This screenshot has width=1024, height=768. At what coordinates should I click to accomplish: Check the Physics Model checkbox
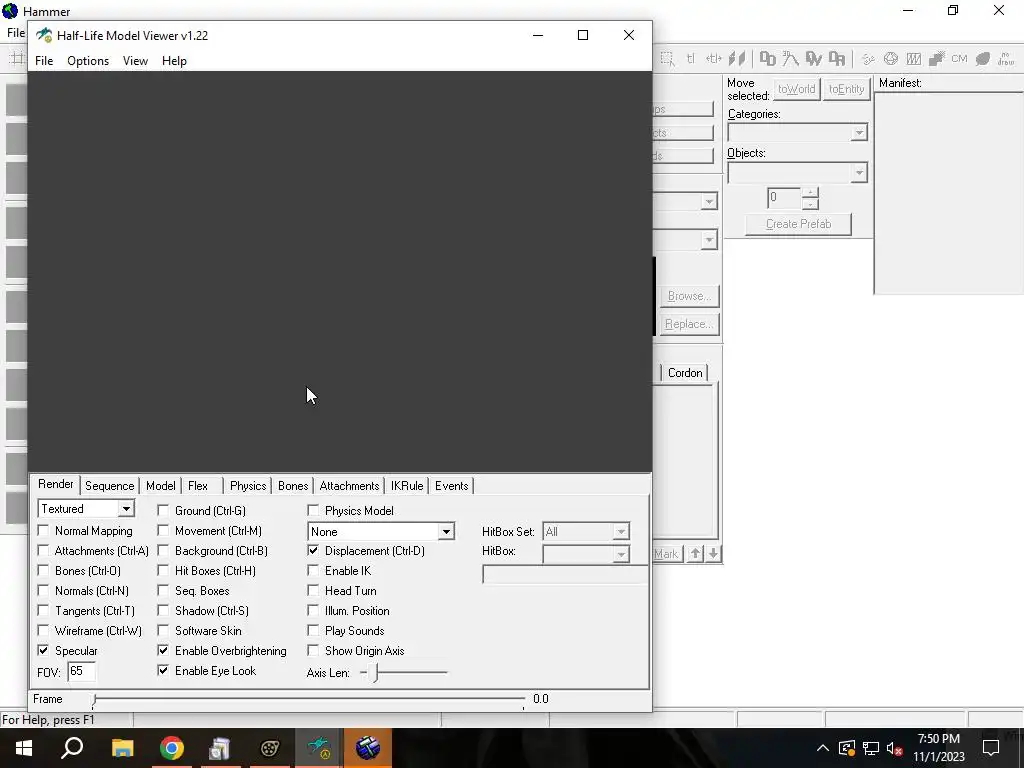313,511
